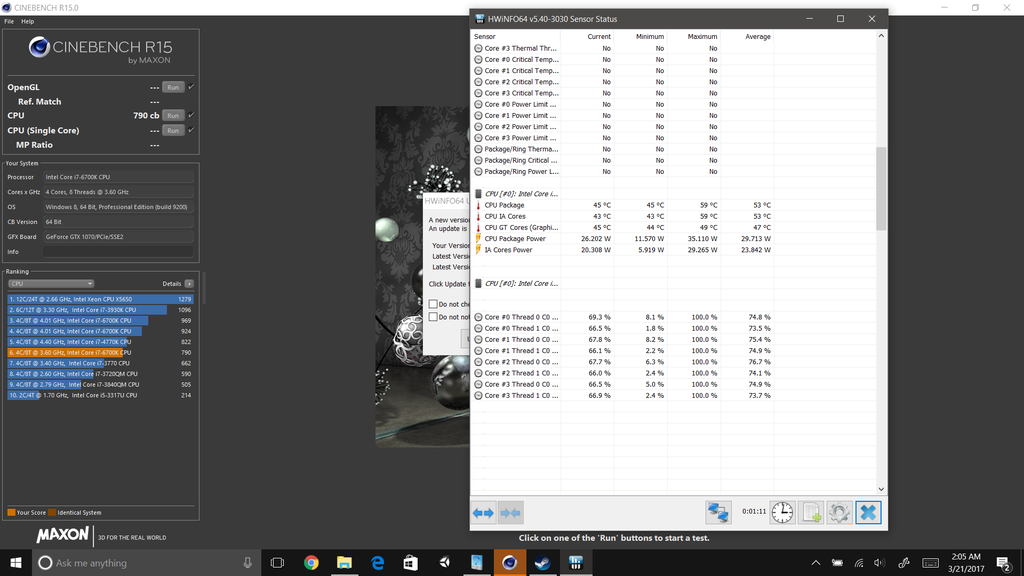Open the Action Center notifications icon
The width and height of the screenshot is (1024, 576).
pos(1004,562)
